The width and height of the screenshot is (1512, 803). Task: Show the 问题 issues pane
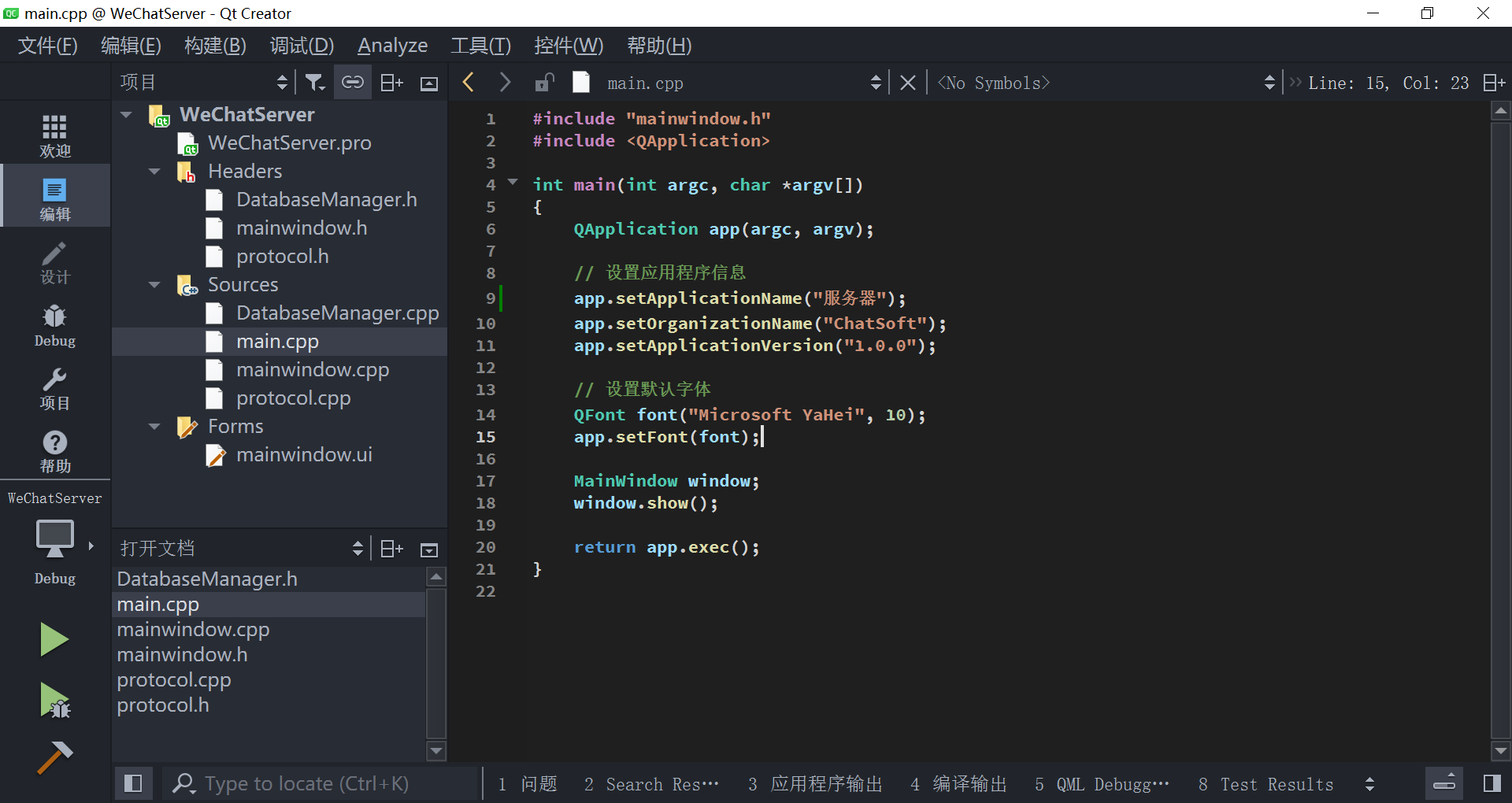tap(528, 784)
